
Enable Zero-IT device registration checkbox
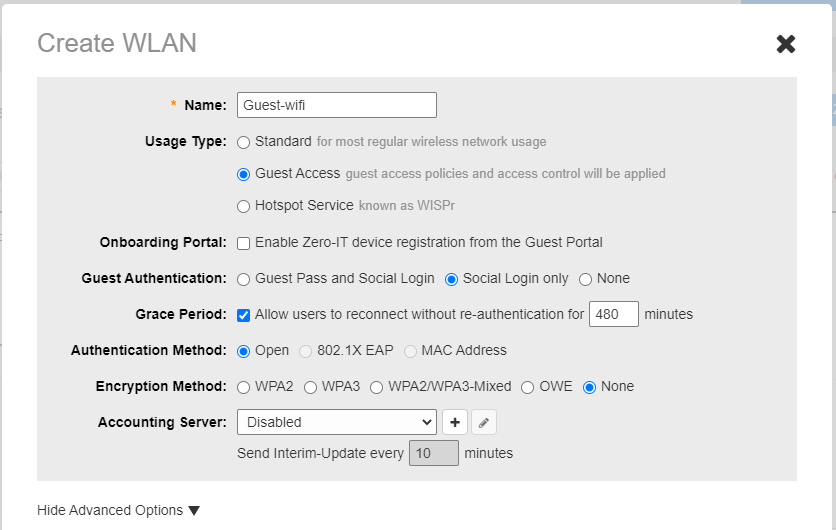click(x=244, y=243)
